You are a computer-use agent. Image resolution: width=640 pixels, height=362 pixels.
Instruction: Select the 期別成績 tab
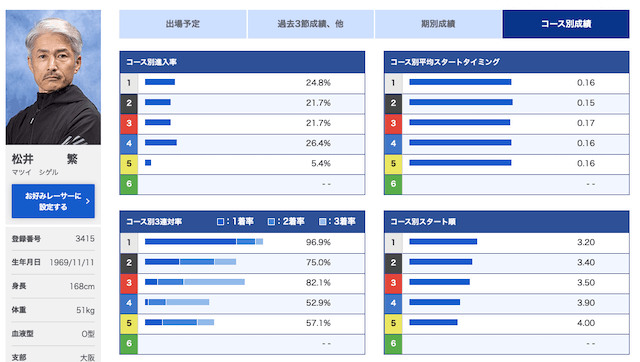tap(438, 24)
